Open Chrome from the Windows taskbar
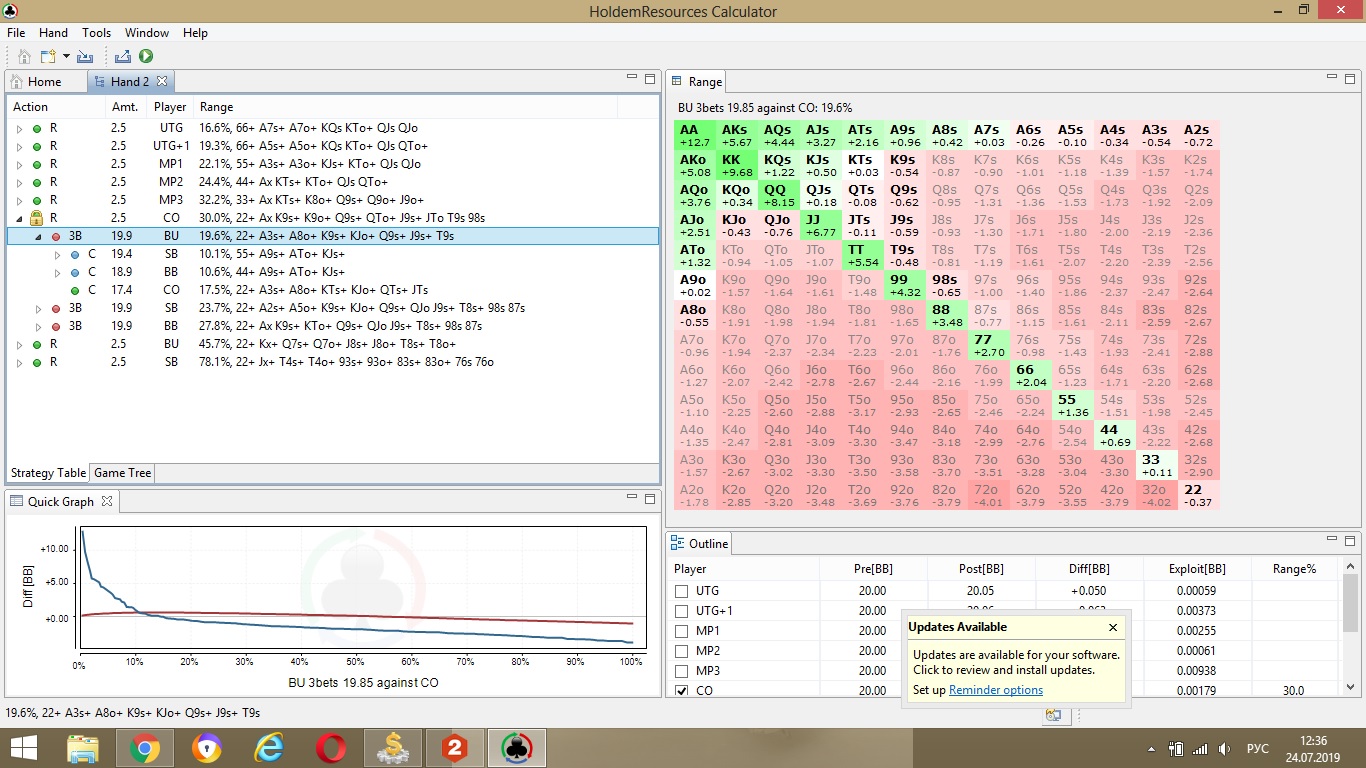The height and width of the screenshot is (768, 1366). (144, 748)
